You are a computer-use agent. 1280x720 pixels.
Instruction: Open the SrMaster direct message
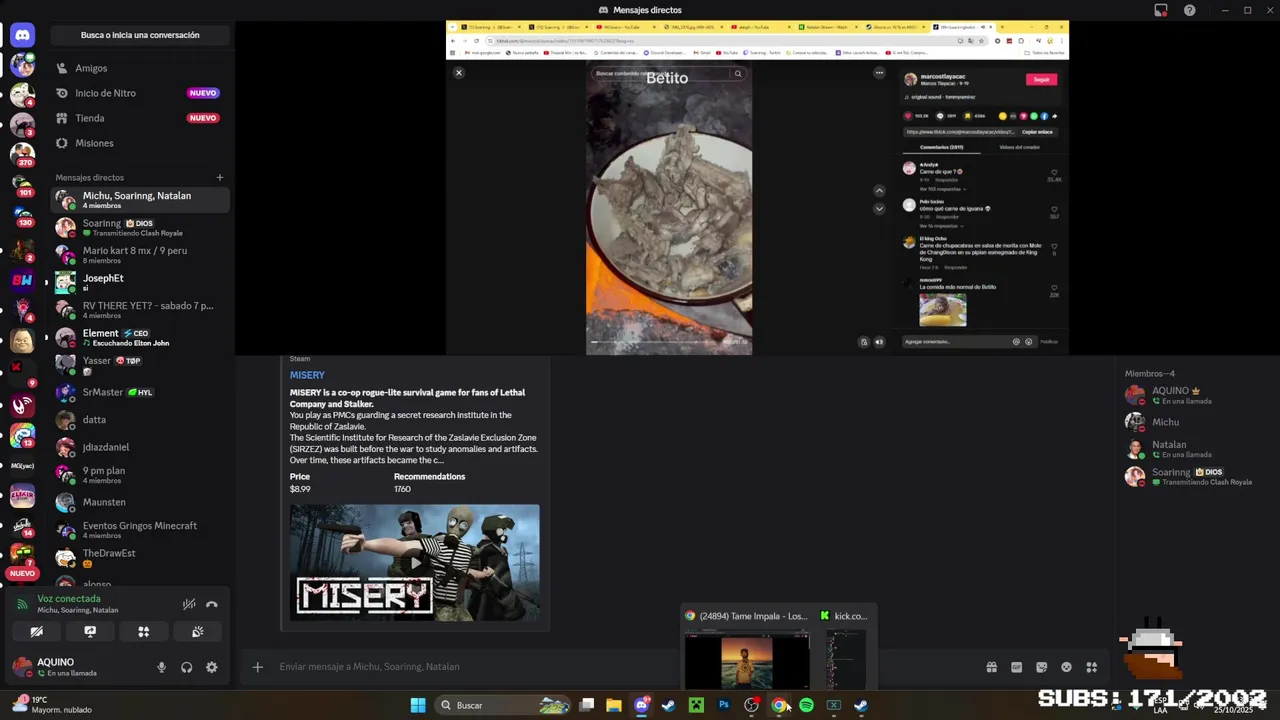click(140, 392)
